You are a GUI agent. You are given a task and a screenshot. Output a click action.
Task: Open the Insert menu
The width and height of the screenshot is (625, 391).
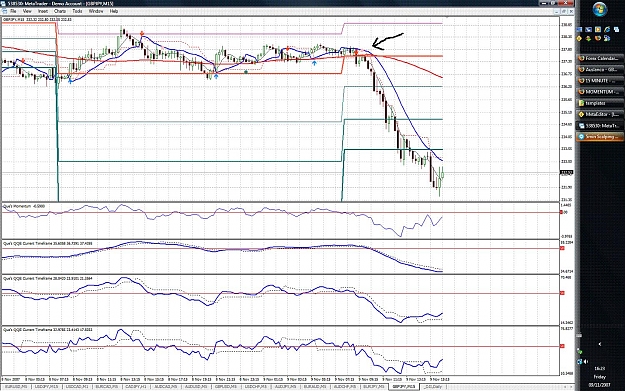point(43,11)
